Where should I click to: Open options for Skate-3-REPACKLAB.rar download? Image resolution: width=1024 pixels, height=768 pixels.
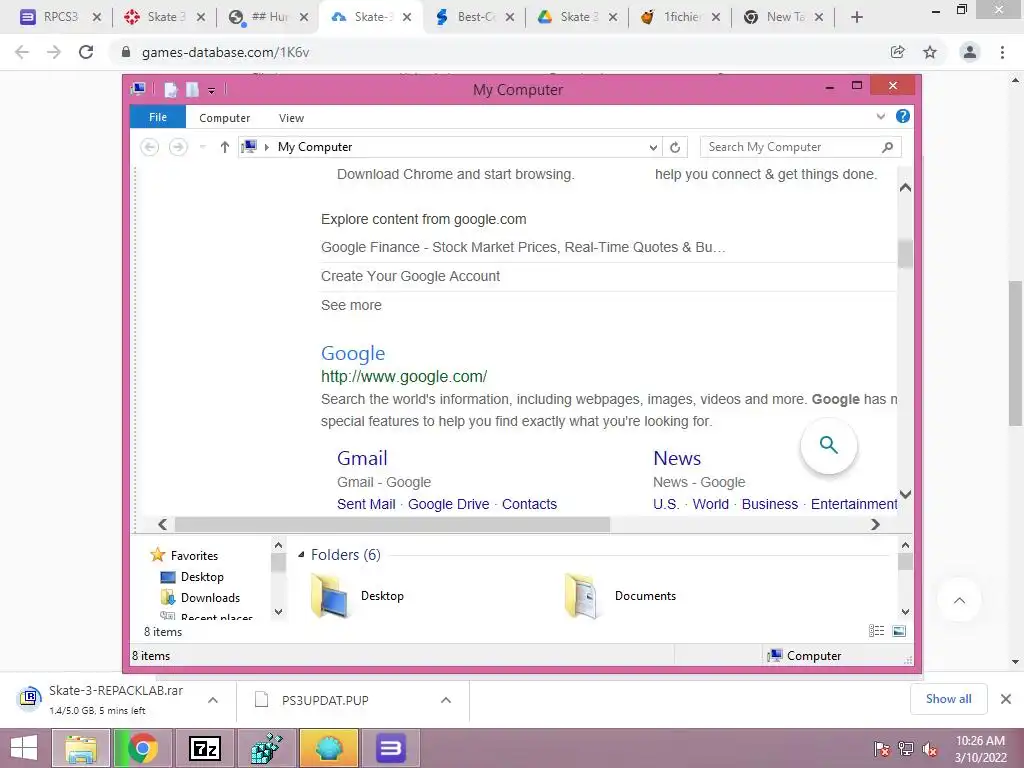pyautogui.click(x=213, y=700)
